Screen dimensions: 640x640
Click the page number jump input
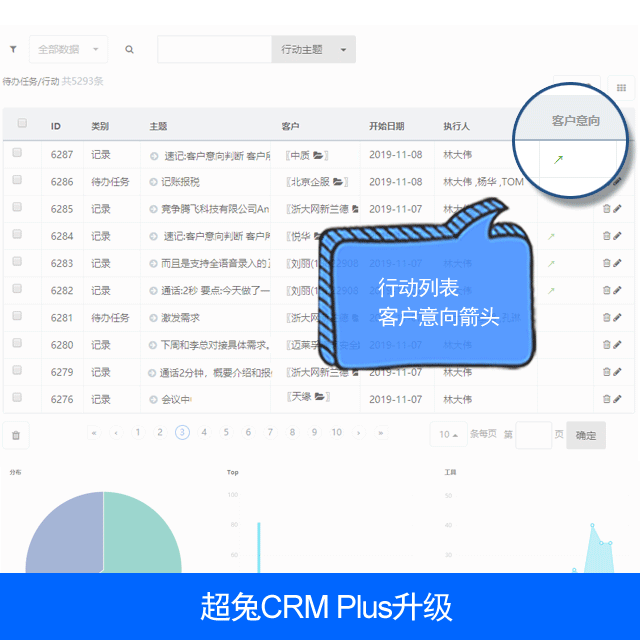(534, 435)
